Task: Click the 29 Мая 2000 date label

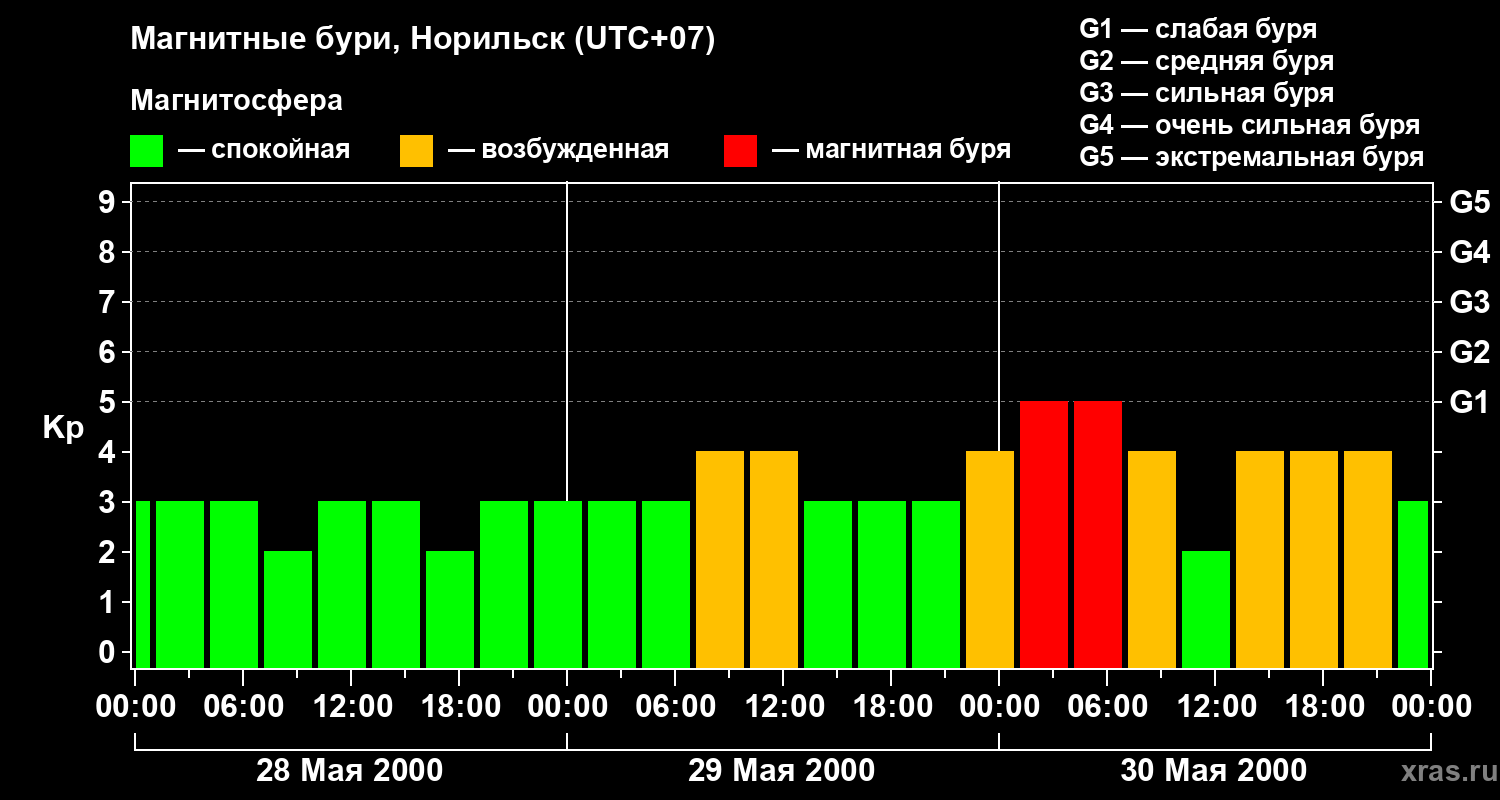Action: coord(782,770)
